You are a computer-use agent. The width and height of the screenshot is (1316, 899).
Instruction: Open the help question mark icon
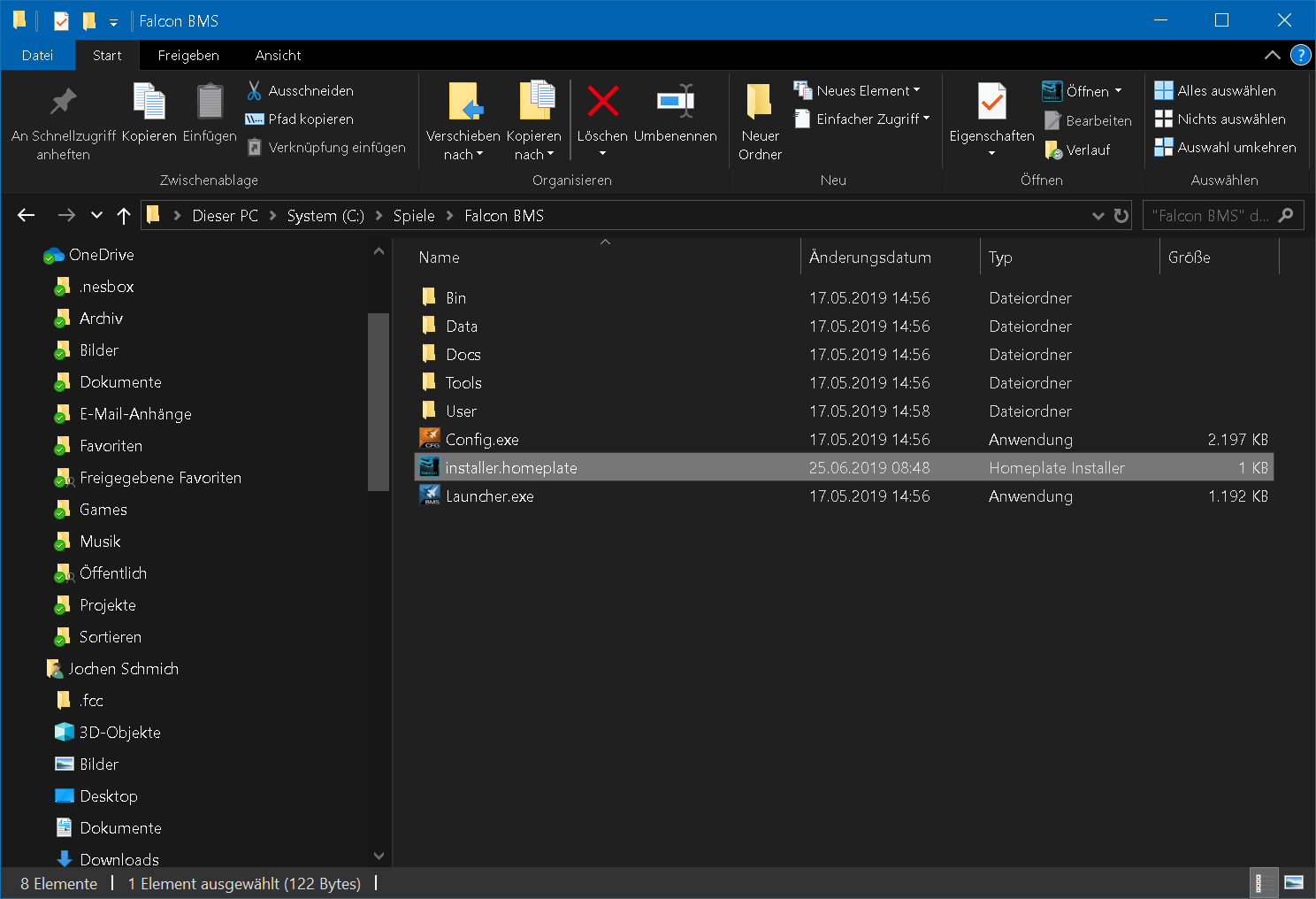(x=1300, y=55)
